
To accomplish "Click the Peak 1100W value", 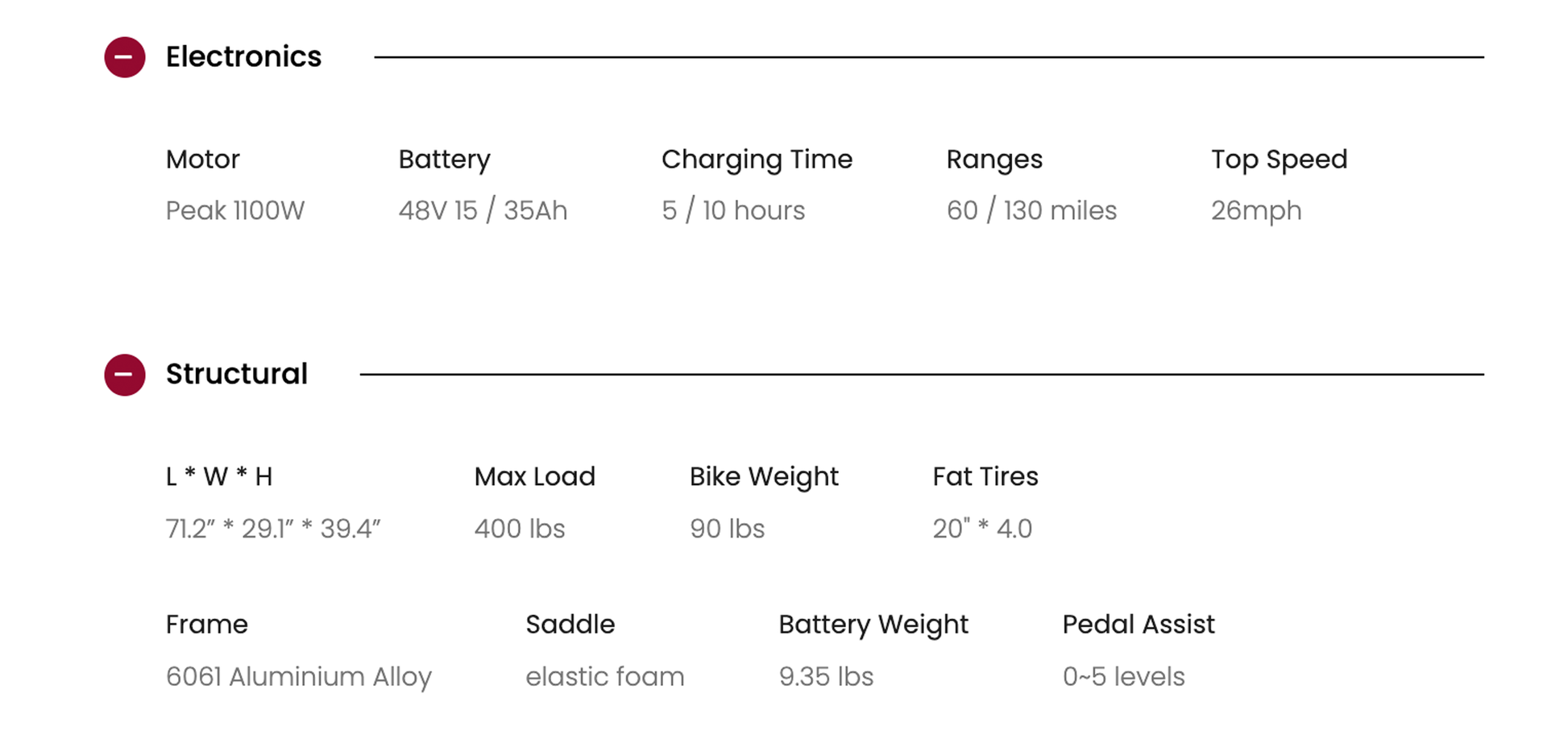I will pos(235,211).
